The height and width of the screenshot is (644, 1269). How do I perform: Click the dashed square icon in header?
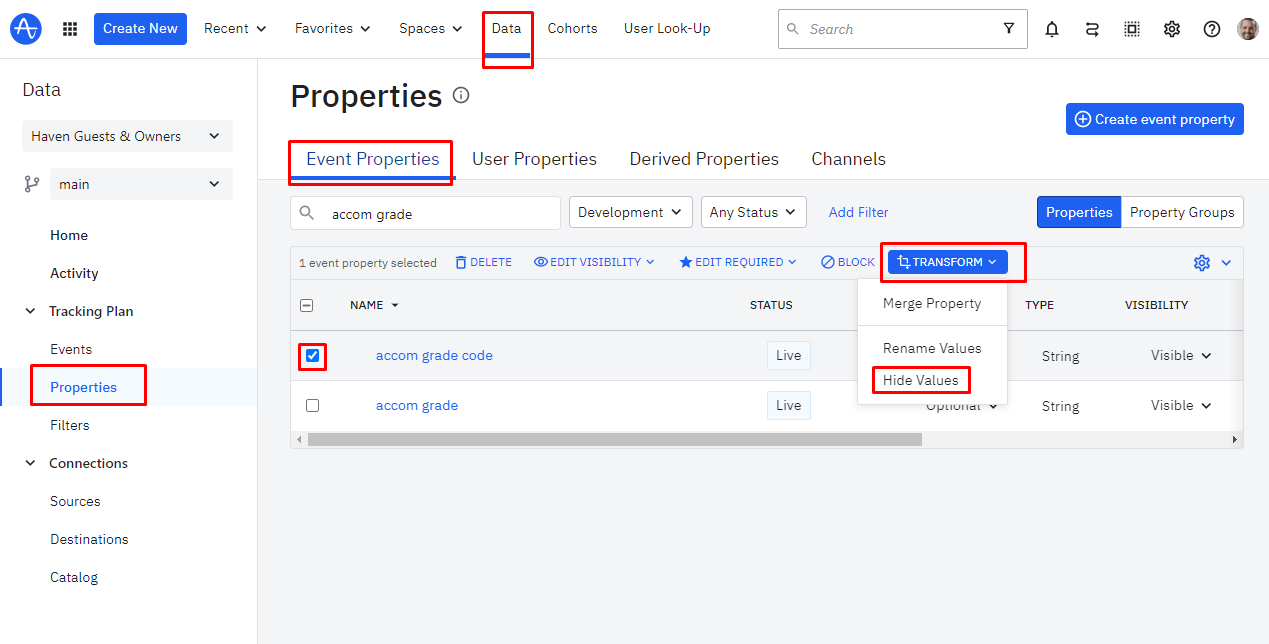[1132, 29]
